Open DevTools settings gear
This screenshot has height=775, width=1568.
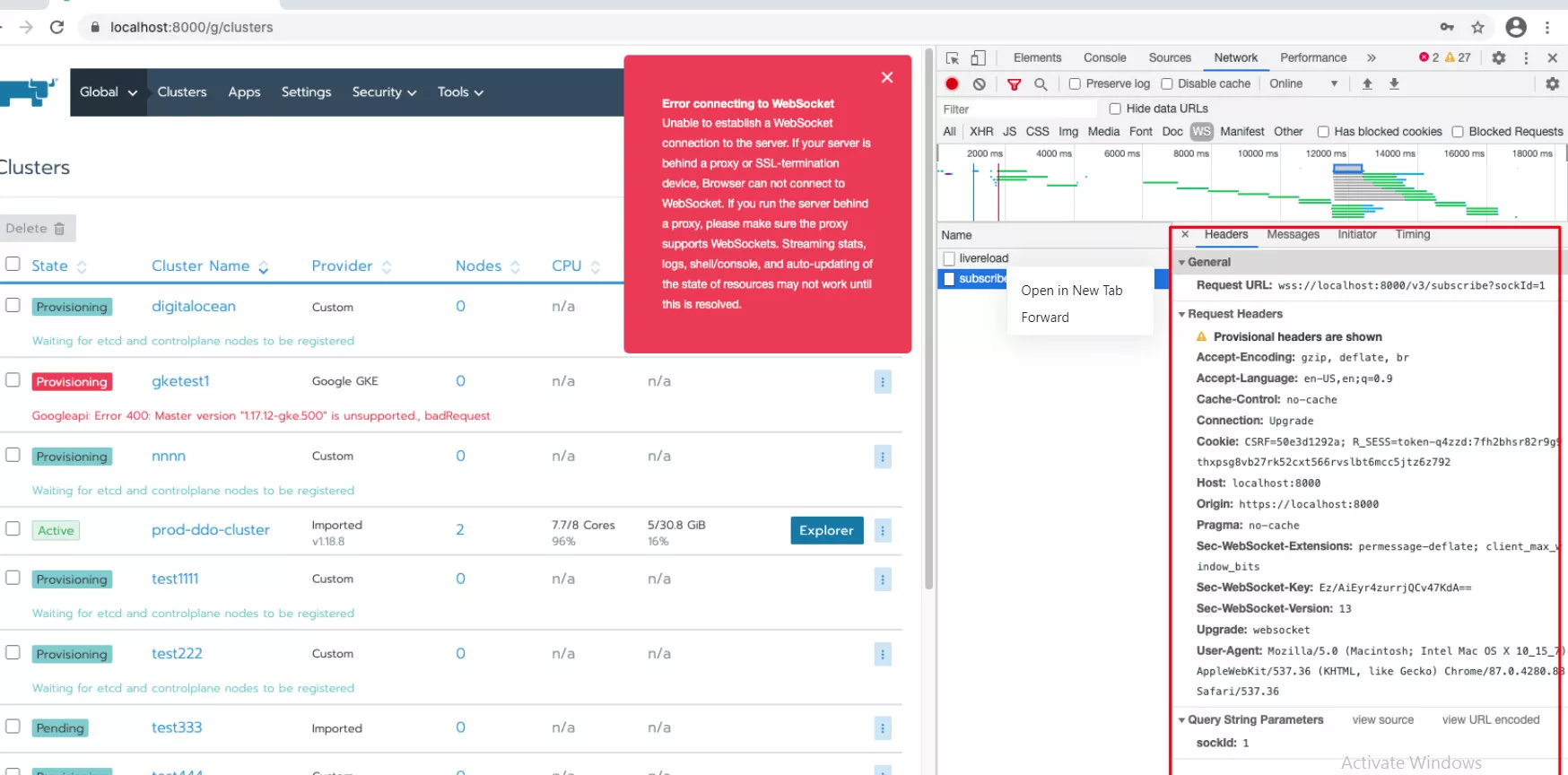1498,57
